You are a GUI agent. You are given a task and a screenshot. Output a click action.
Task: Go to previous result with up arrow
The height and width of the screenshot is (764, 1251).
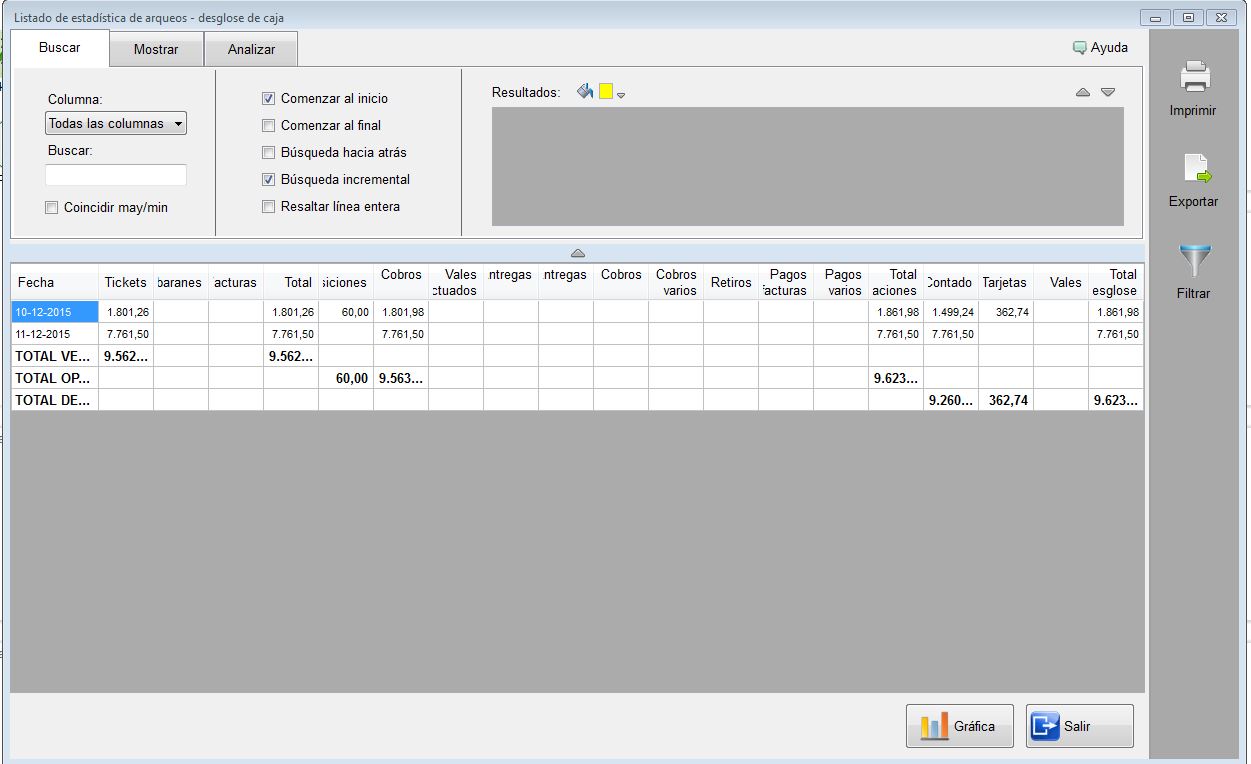pyautogui.click(x=1083, y=93)
